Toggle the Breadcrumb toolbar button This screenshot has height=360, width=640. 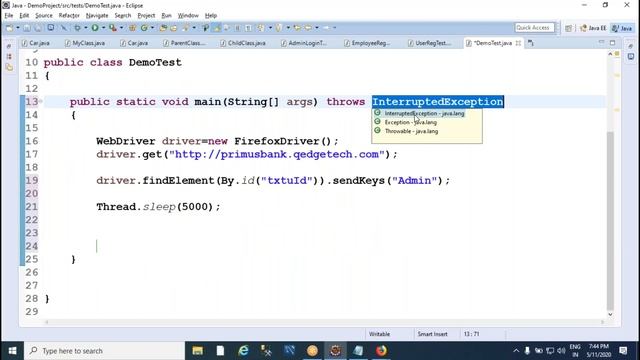pos(205,28)
